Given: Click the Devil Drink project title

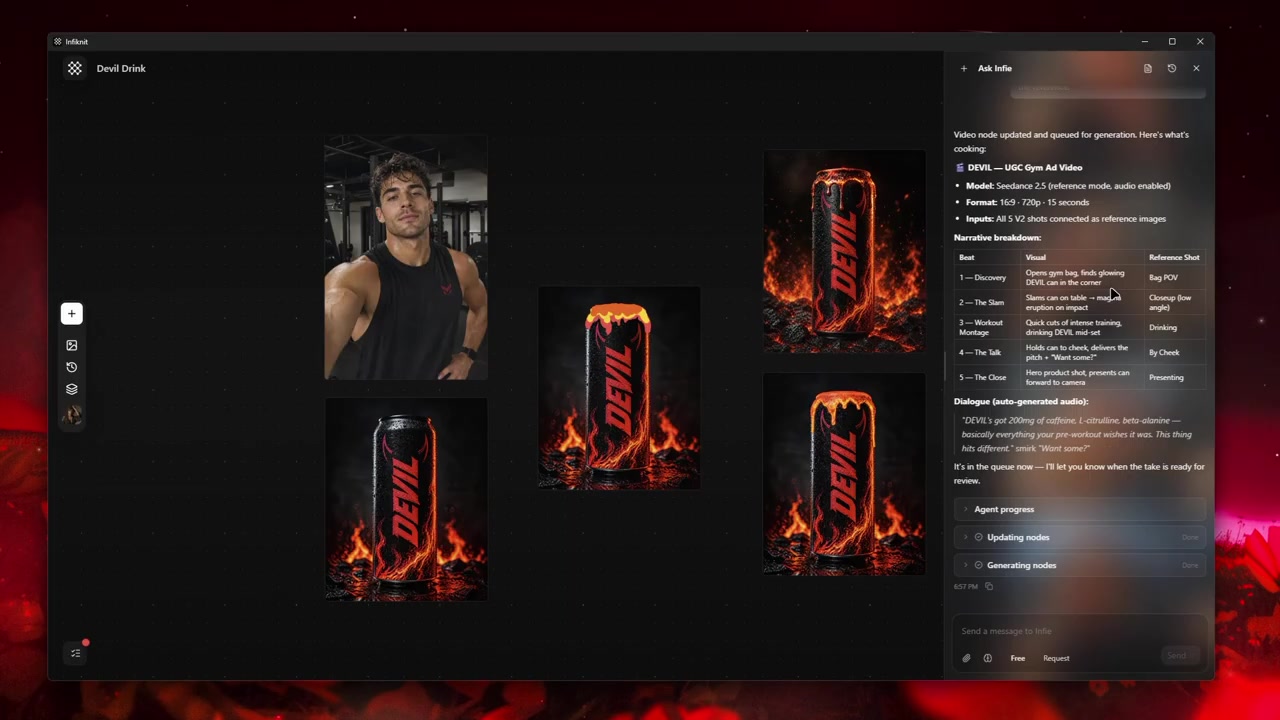Looking at the screenshot, I should tap(121, 68).
